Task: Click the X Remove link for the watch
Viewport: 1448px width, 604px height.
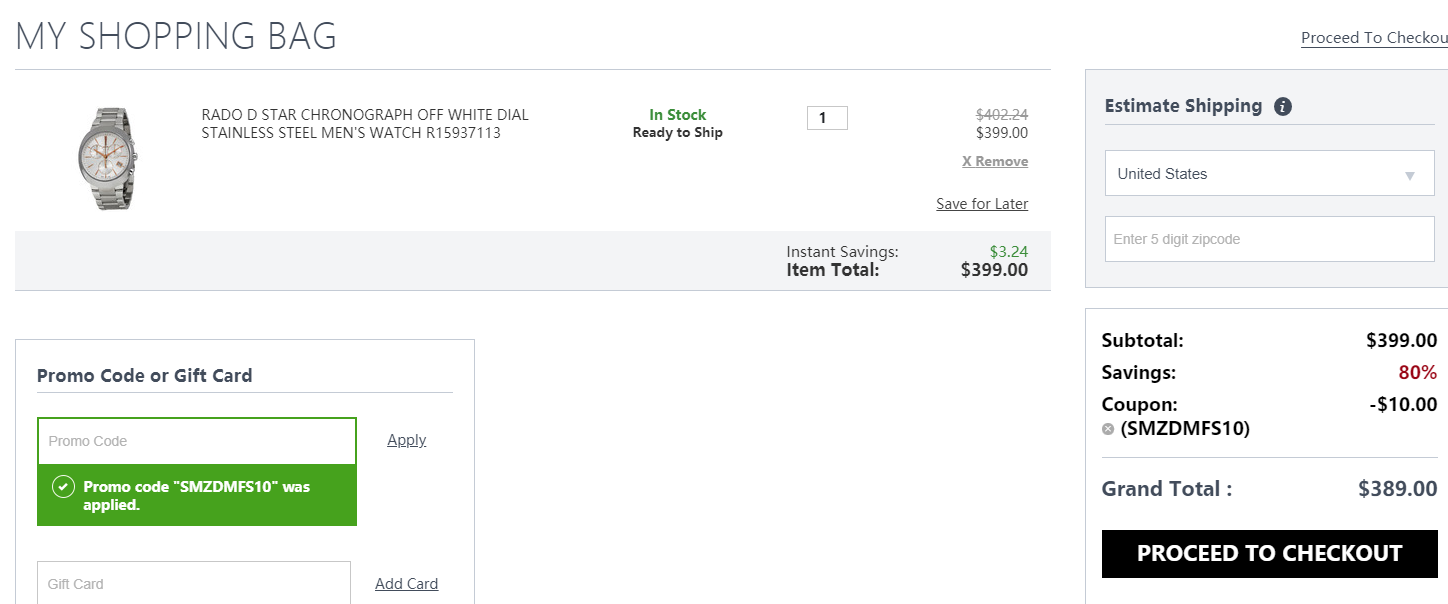Action: [995, 161]
